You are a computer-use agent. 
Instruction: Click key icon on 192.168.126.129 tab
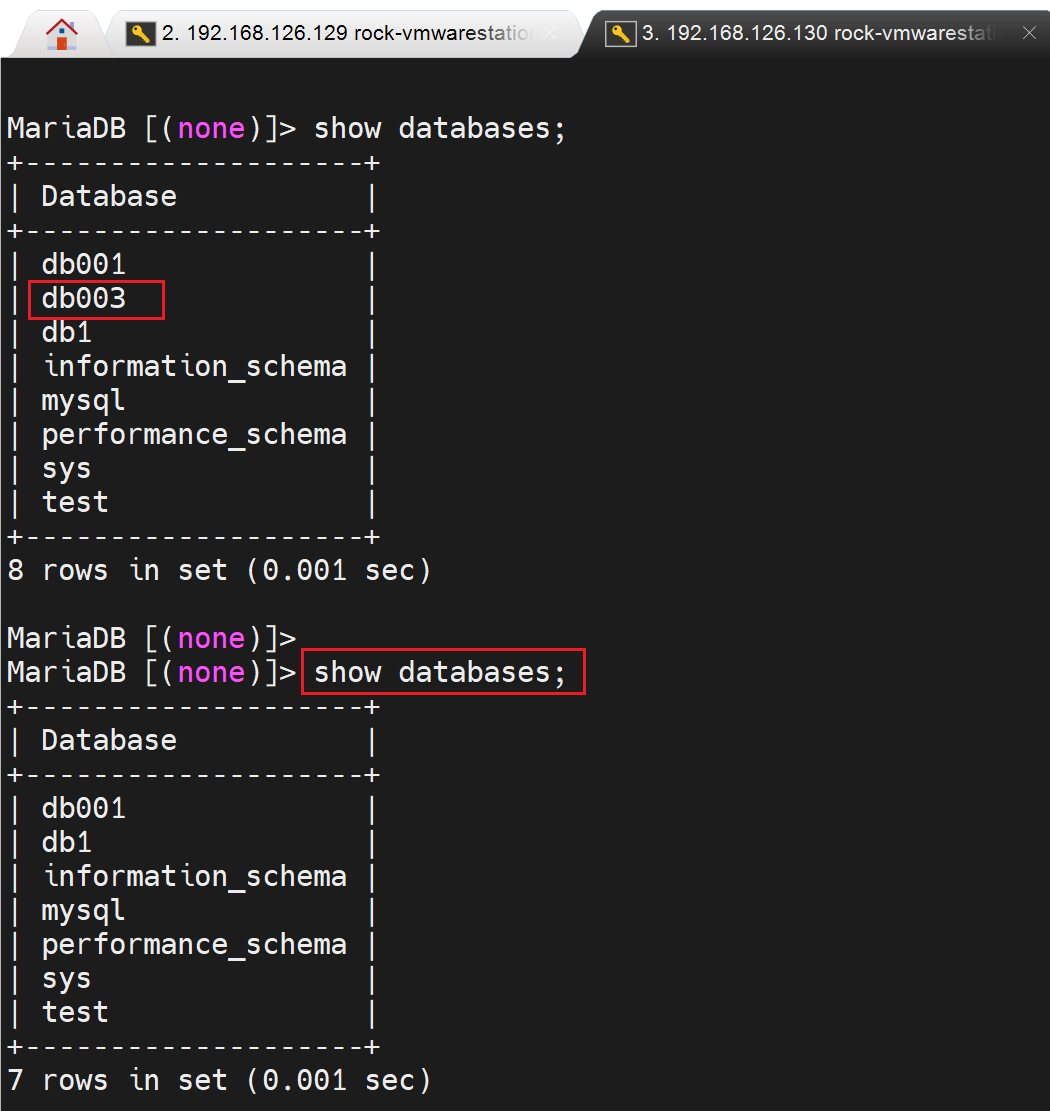(x=140, y=34)
